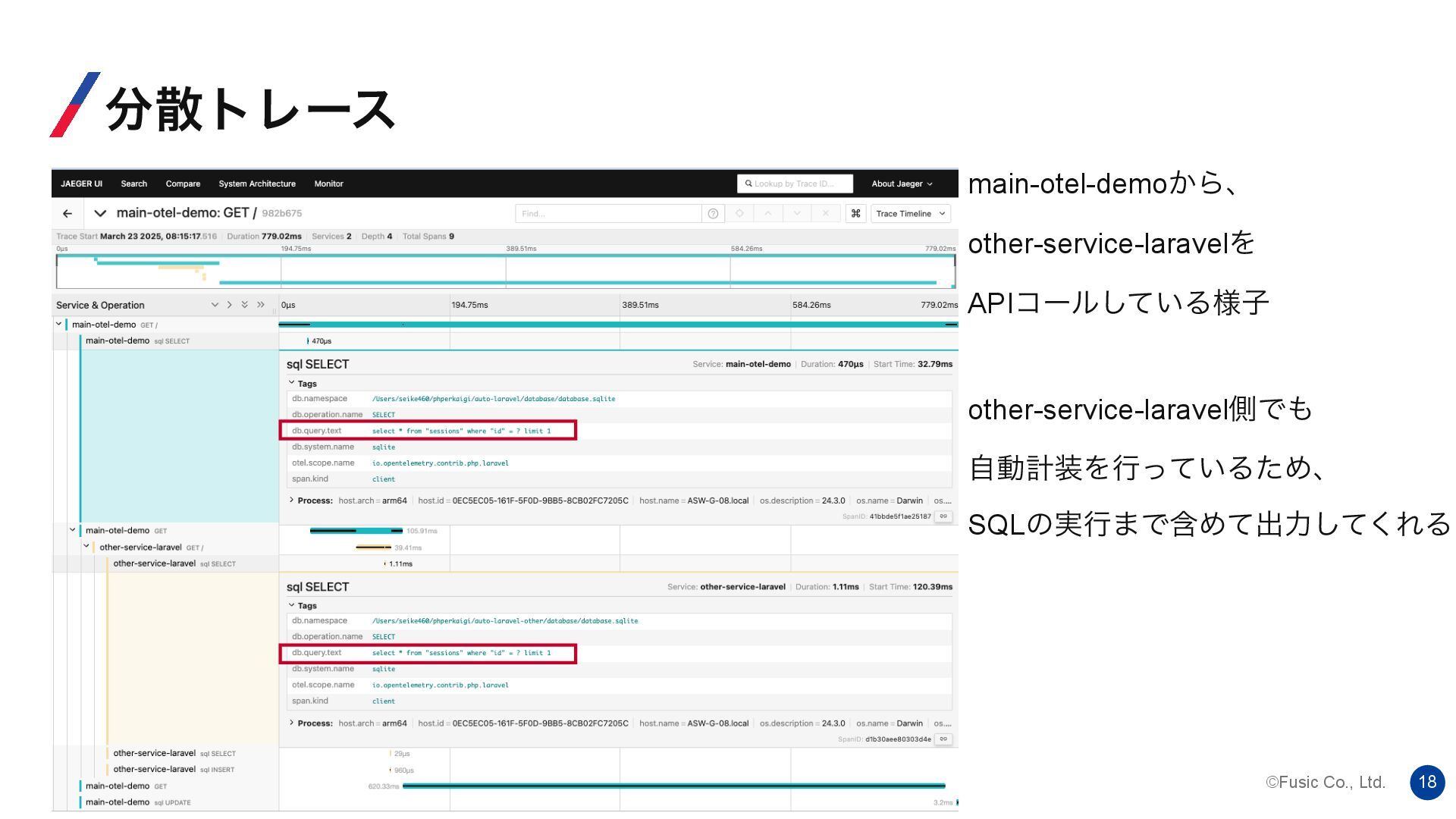This screenshot has height=819, width=1456.
Task: Collapse the main-otel-demo GET / root span
Action: (x=58, y=325)
